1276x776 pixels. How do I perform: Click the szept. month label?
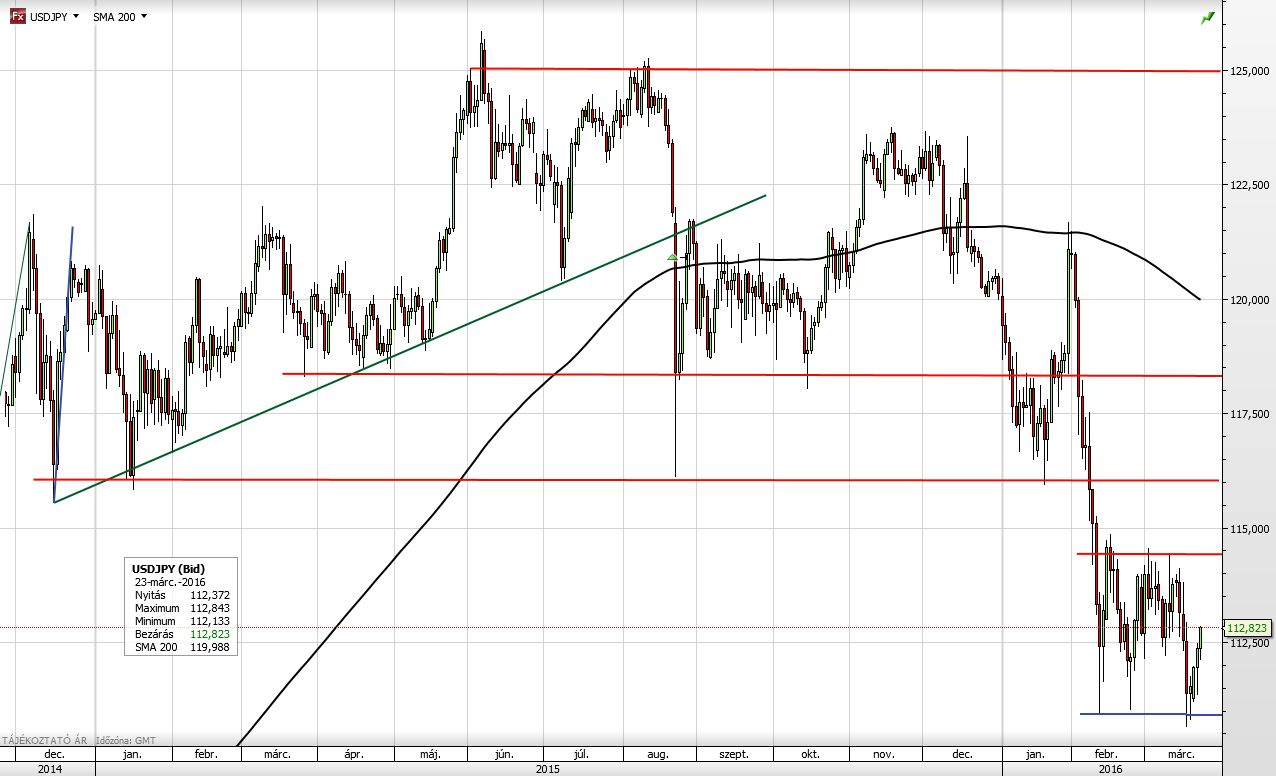point(735,754)
